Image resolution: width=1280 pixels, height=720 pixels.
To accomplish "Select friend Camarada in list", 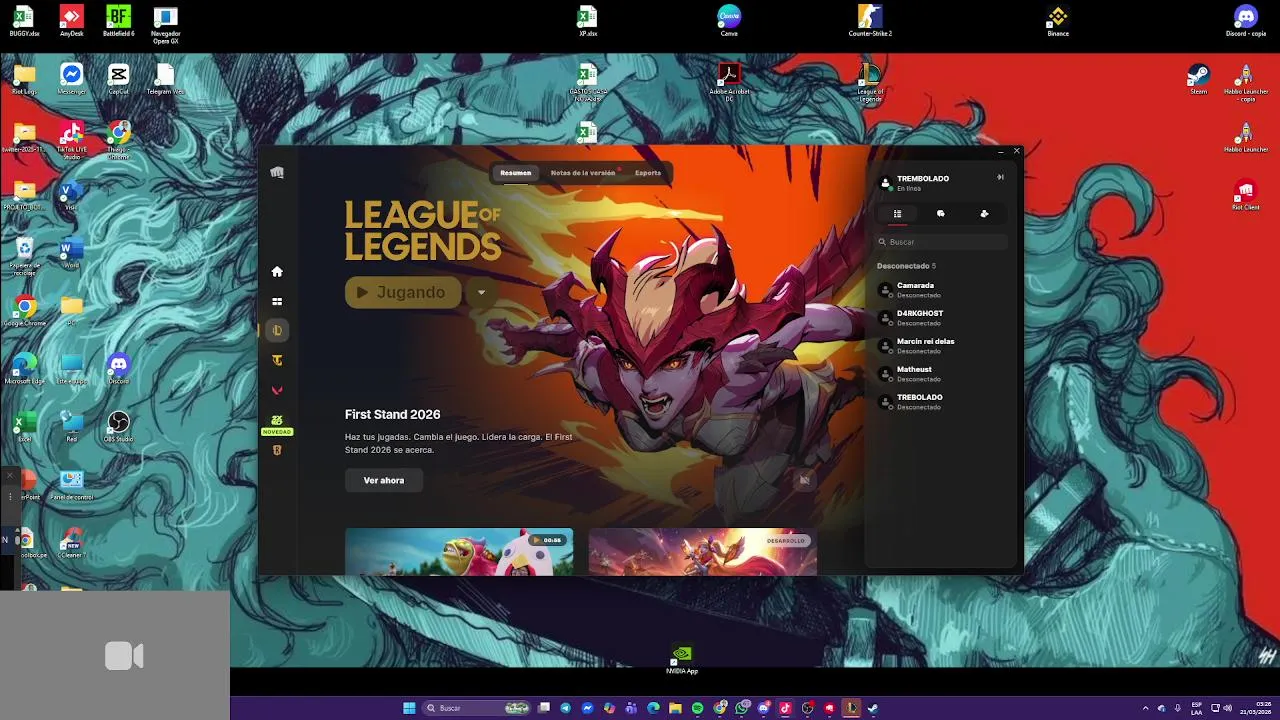I will point(941,290).
